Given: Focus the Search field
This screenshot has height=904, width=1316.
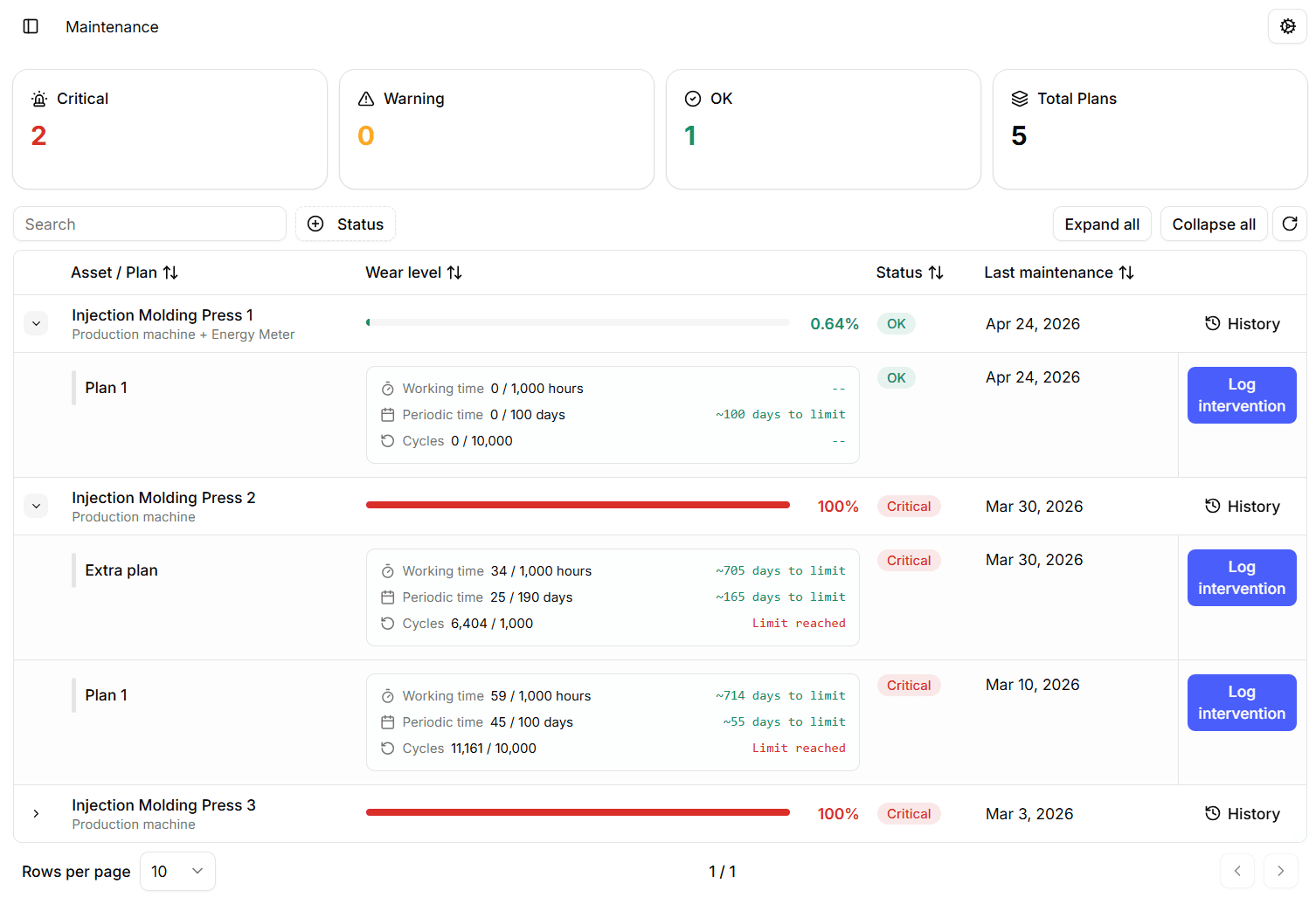Looking at the screenshot, I should (149, 224).
